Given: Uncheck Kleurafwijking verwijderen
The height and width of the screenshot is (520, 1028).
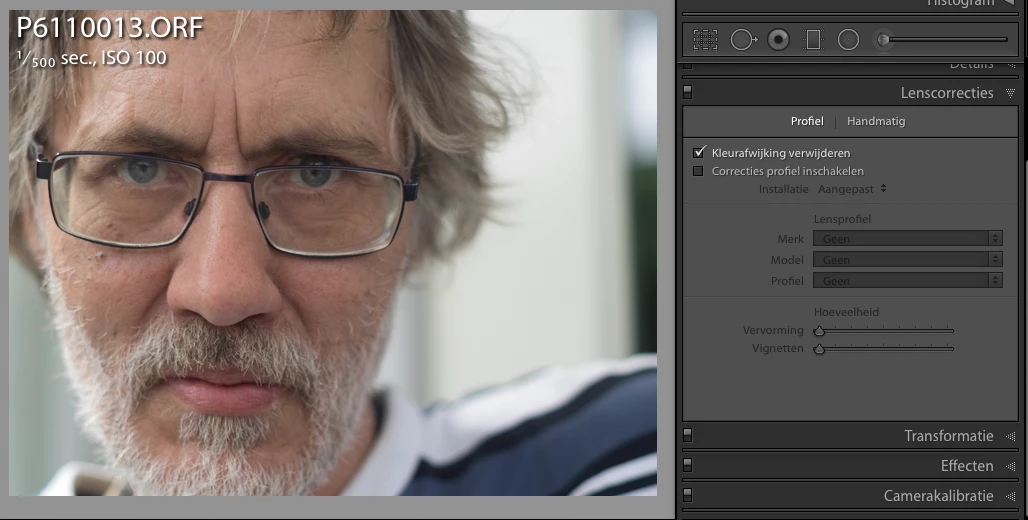Looking at the screenshot, I should coord(698,153).
